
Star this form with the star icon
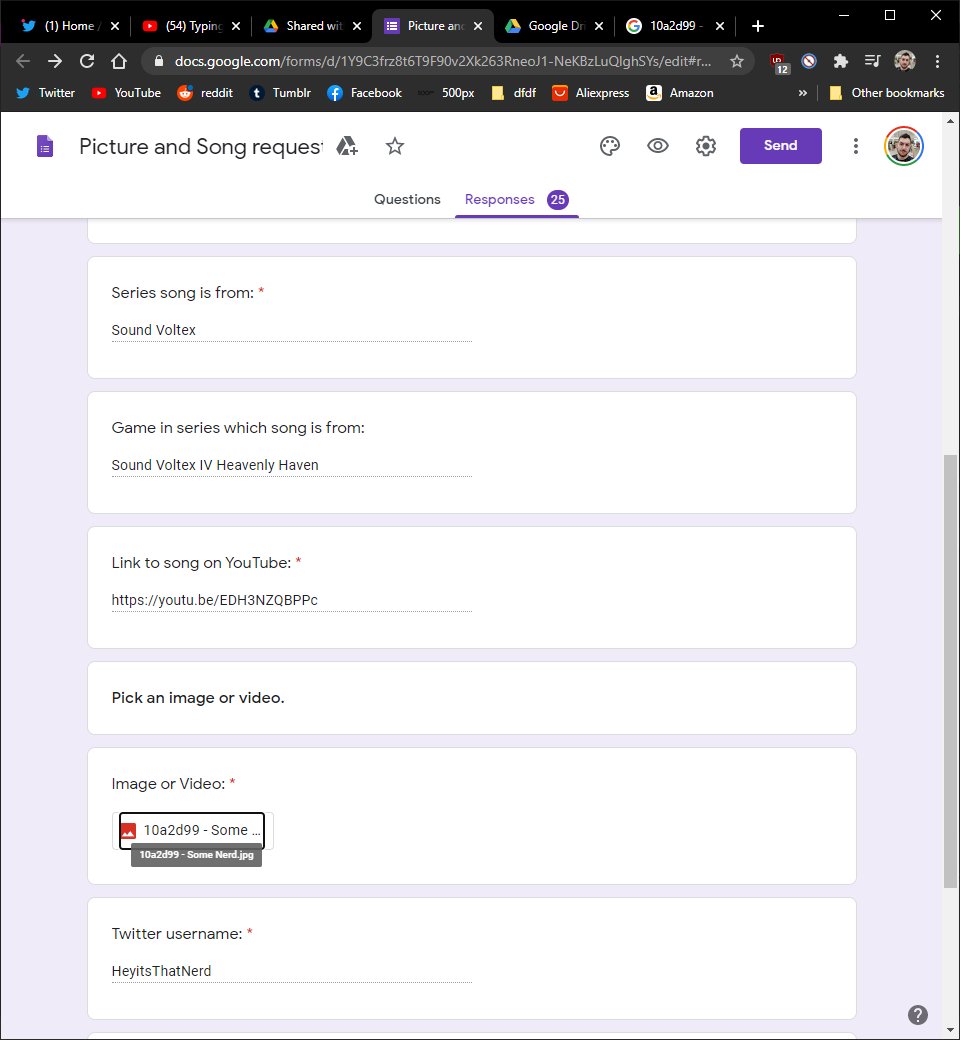[x=395, y=146]
